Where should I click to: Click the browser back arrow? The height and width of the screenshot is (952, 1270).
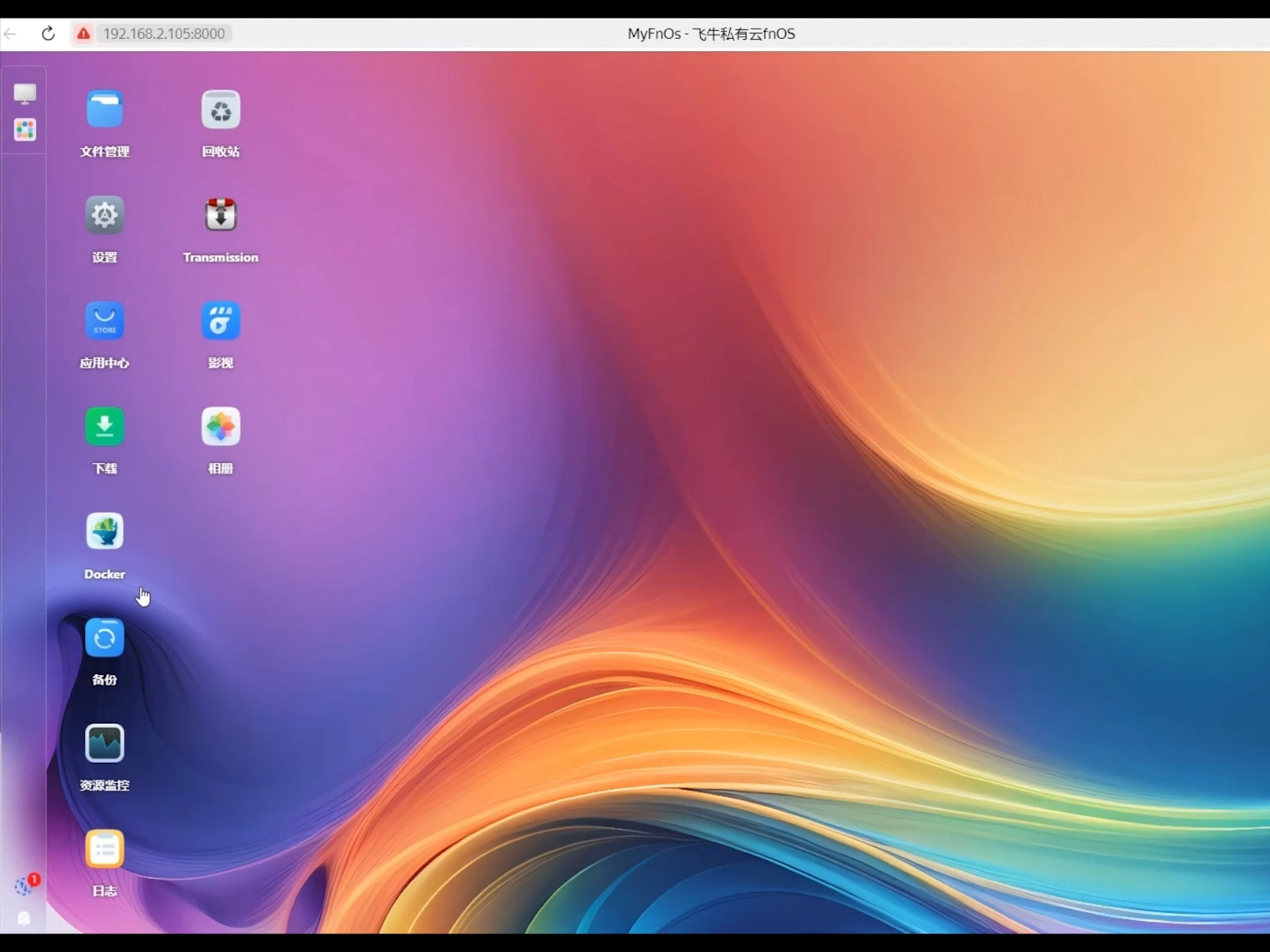click(10, 34)
